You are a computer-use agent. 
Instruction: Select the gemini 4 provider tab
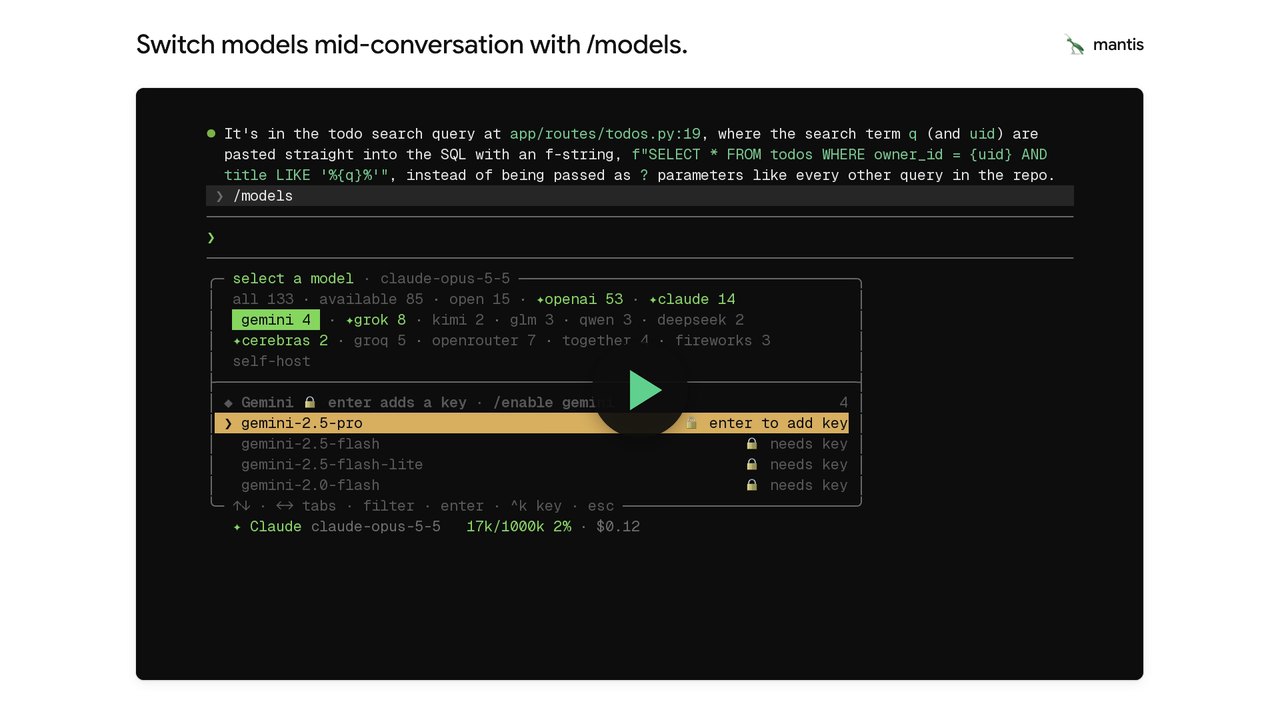pyautogui.click(x=276, y=320)
